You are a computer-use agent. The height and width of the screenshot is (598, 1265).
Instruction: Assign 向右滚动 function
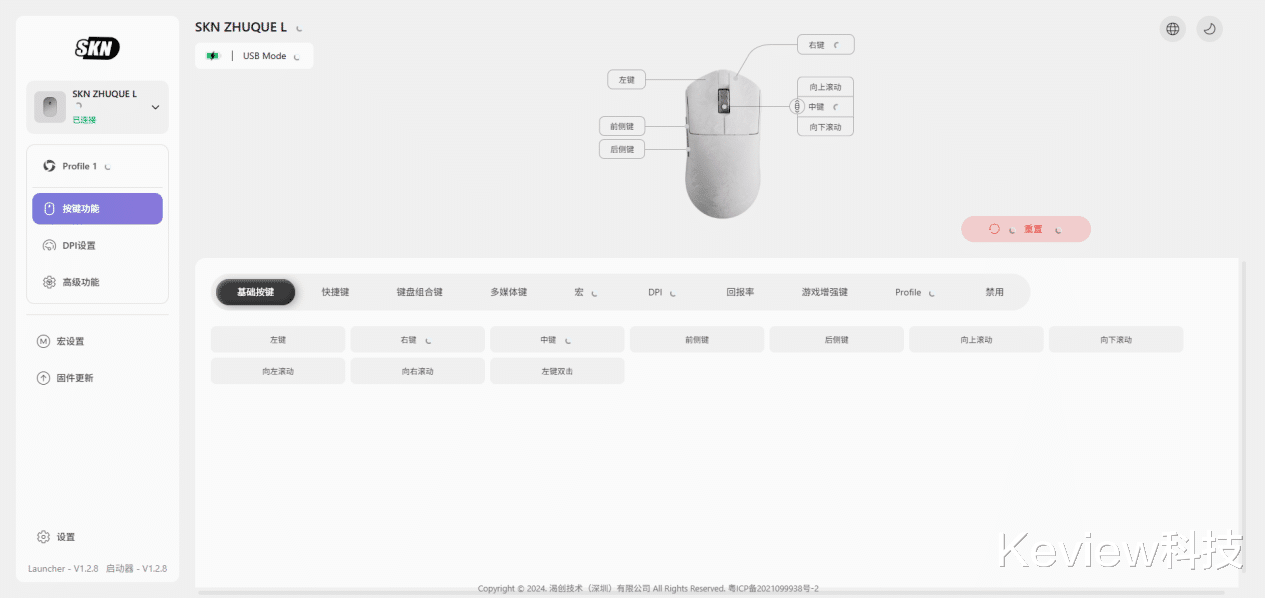tap(417, 371)
